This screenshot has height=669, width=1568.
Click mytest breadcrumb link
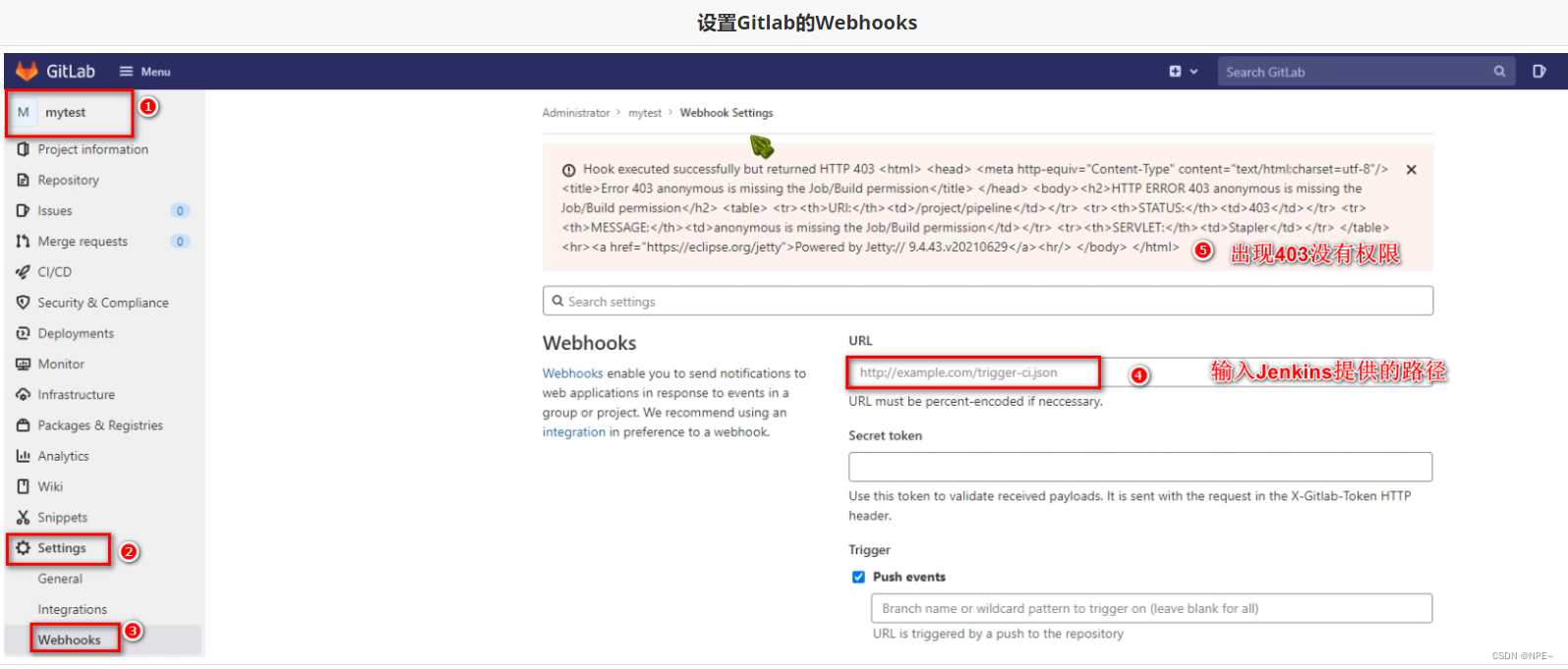click(645, 113)
